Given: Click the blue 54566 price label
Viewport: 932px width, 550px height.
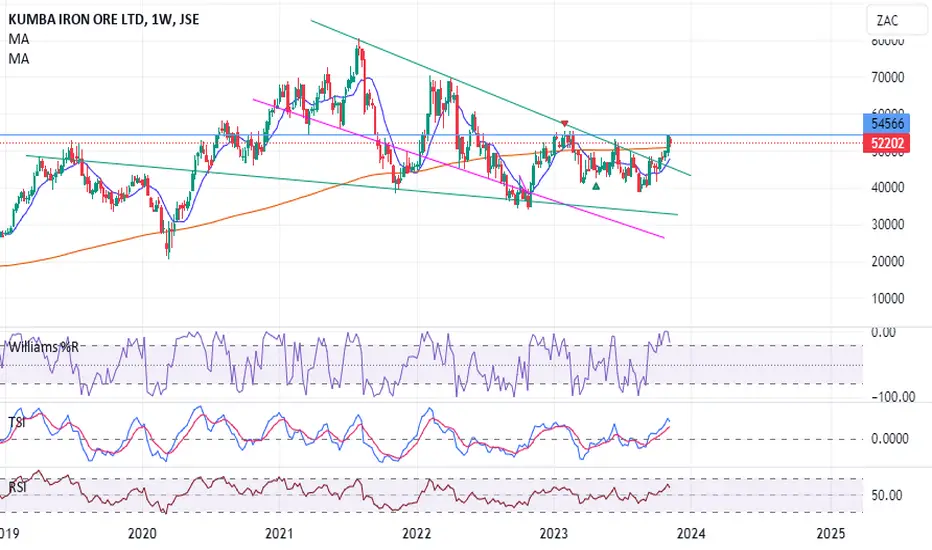Looking at the screenshot, I should tap(886, 124).
